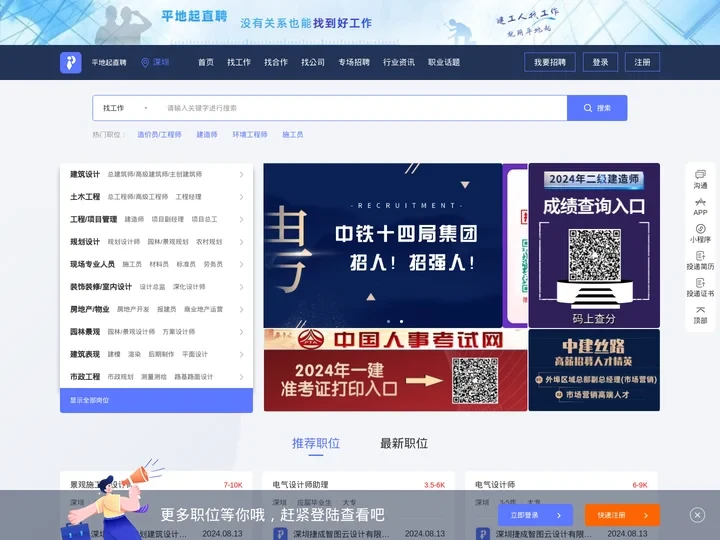Open the 小程序 mini-program icon
The height and width of the screenshot is (540, 720).
point(700,229)
